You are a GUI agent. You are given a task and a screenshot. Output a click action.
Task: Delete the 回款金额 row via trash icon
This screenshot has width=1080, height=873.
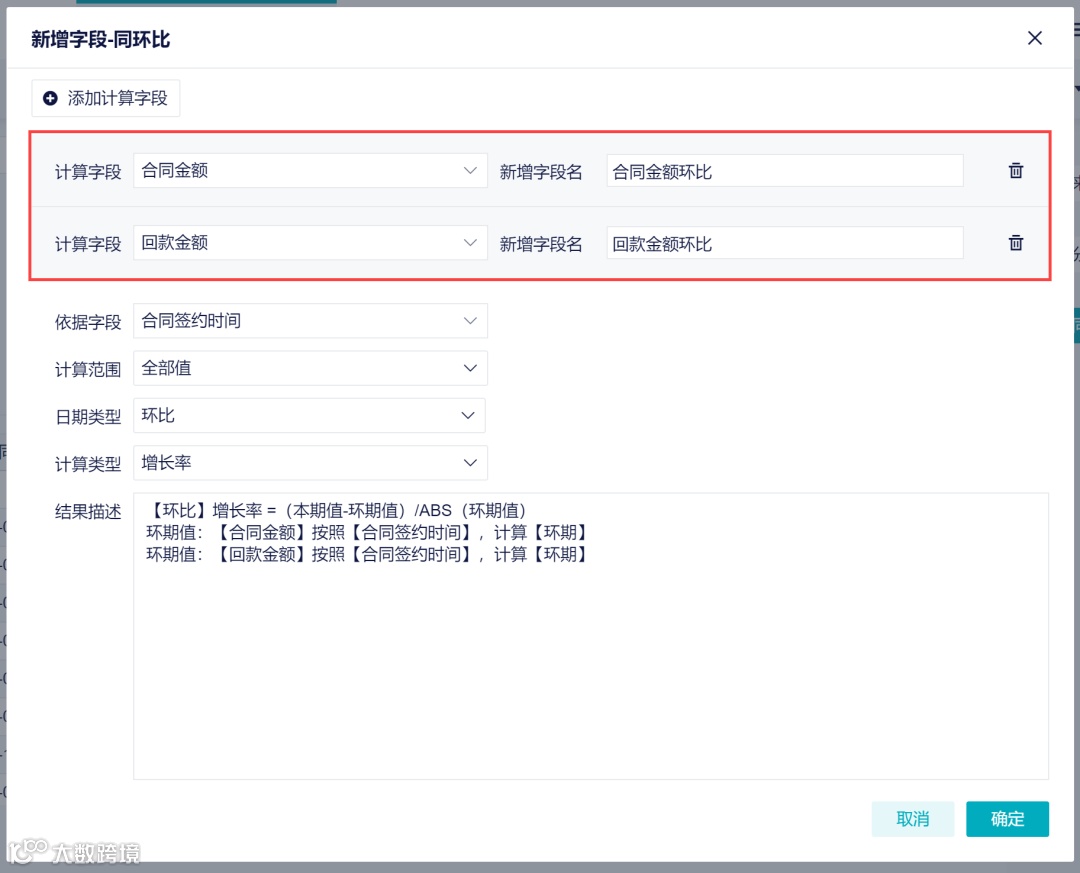pyautogui.click(x=1016, y=242)
